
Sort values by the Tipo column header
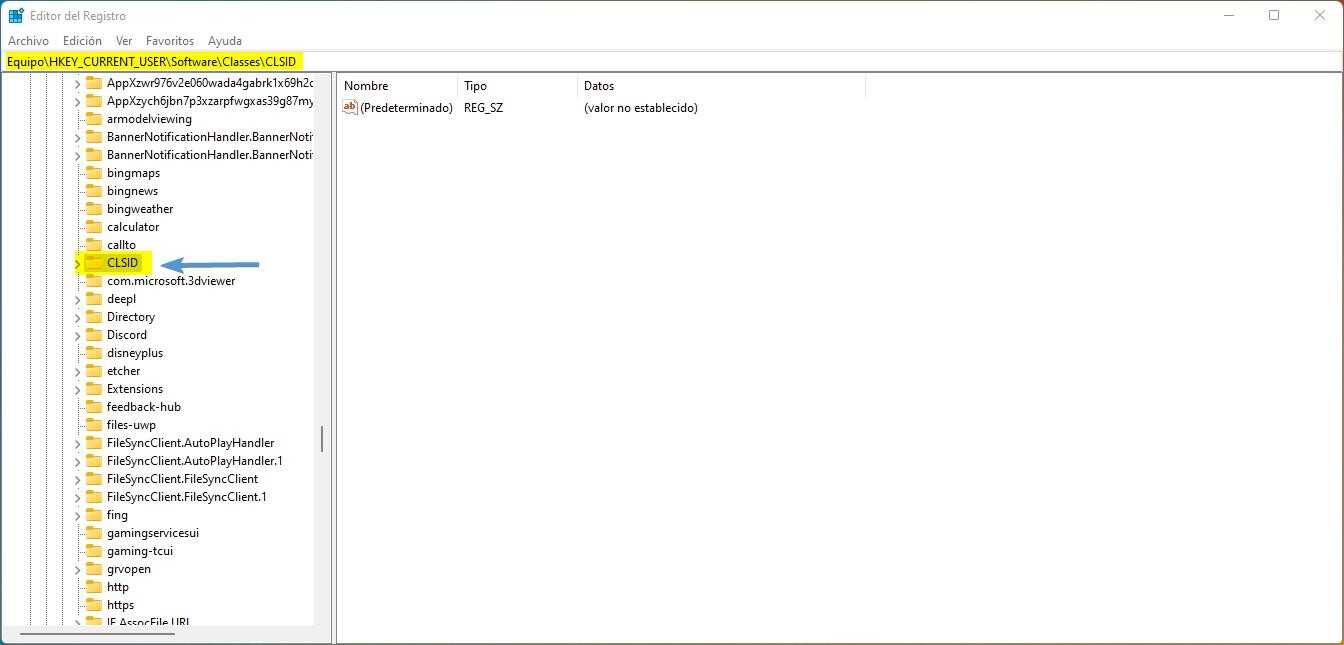click(477, 85)
